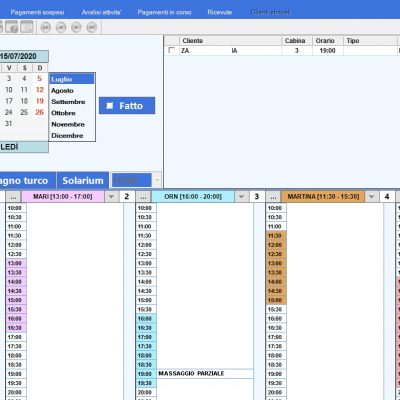Open Analisi attivita' menu
This screenshot has width=400, height=400.
pyautogui.click(x=101, y=12)
